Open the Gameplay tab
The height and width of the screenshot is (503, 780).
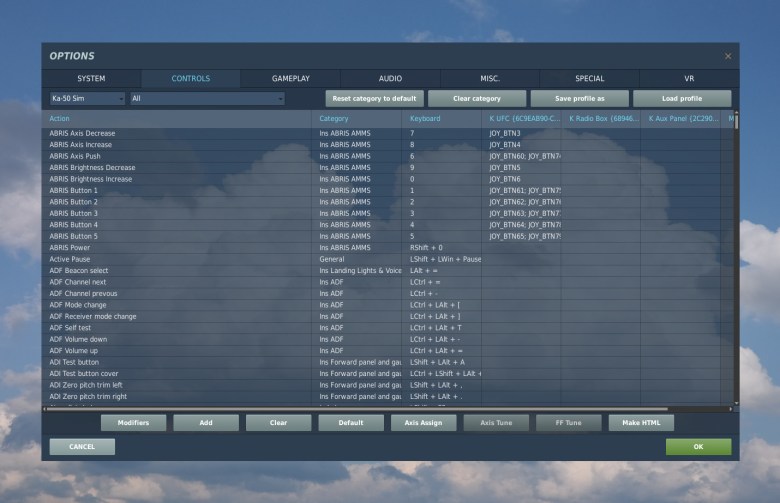coord(290,78)
